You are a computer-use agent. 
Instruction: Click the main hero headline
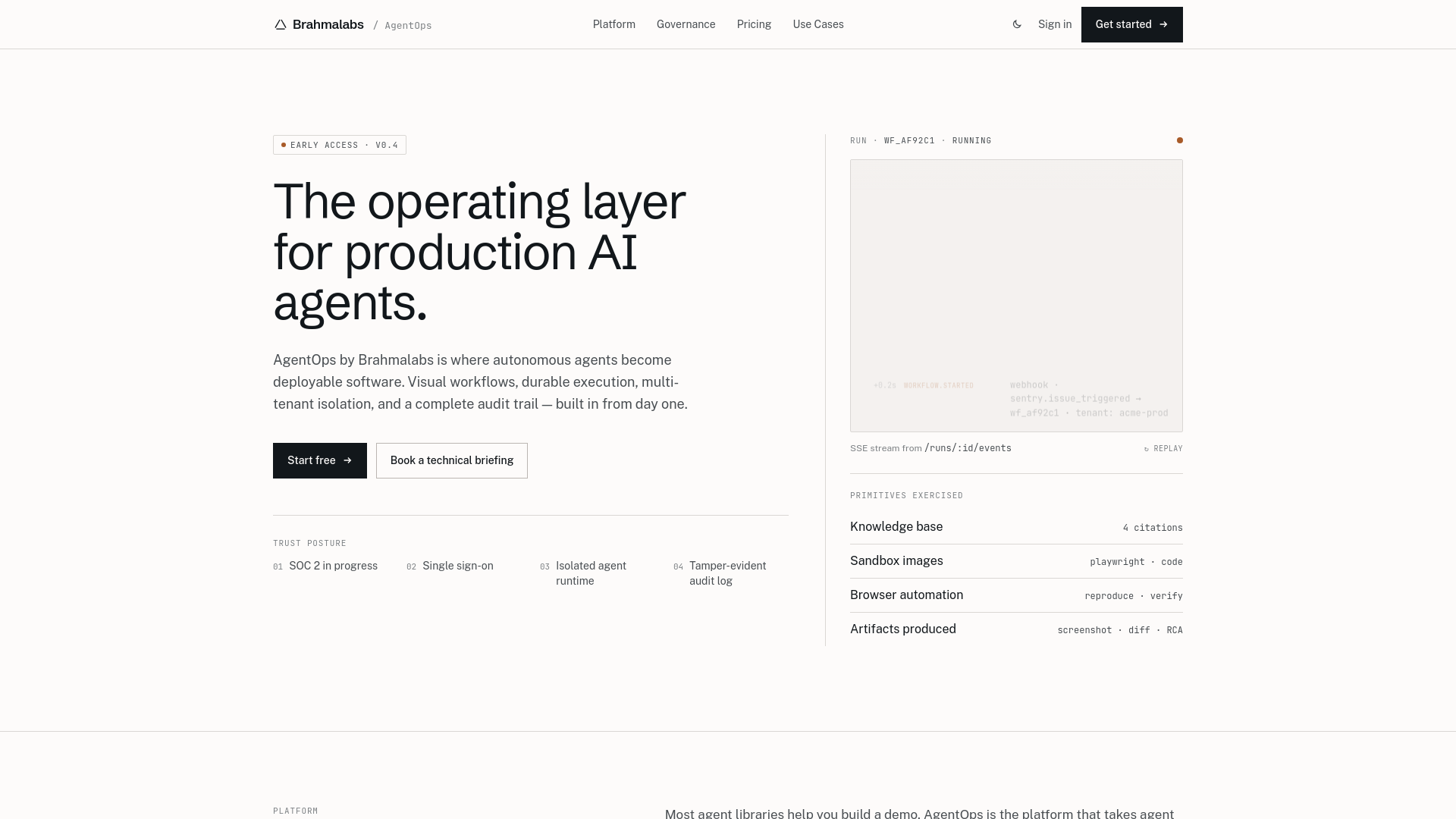[479, 252]
